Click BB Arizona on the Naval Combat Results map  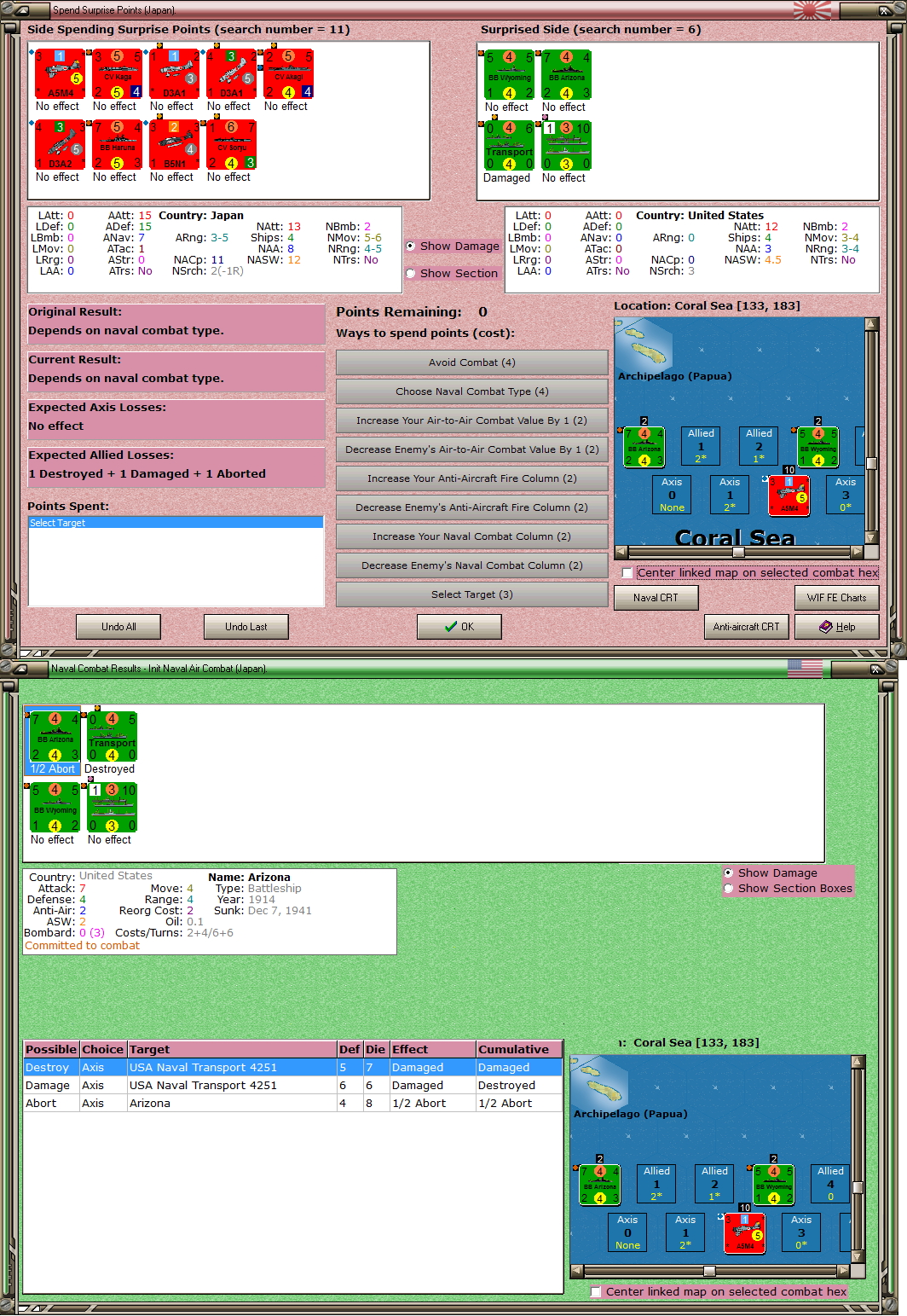600,1186
